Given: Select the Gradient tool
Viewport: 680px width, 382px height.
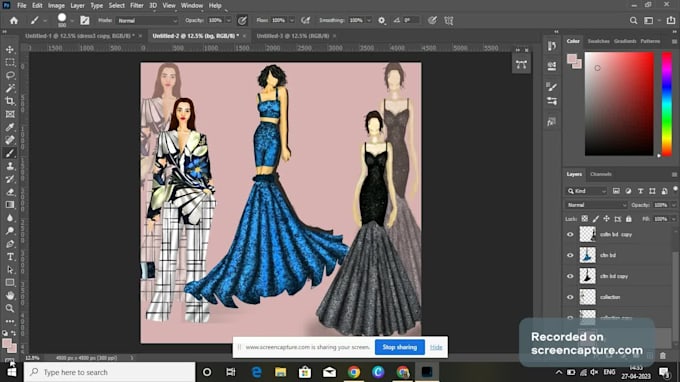Looking at the screenshot, I should coord(10,205).
